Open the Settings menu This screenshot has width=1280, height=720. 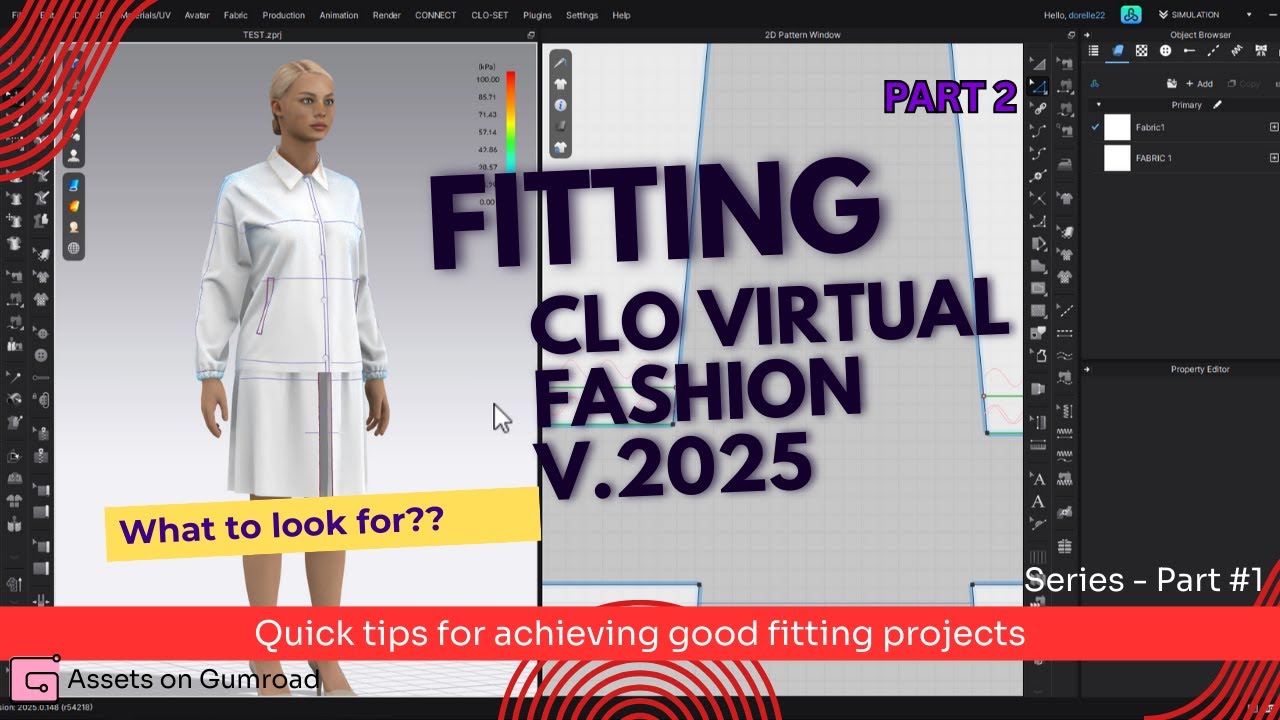pos(582,15)
